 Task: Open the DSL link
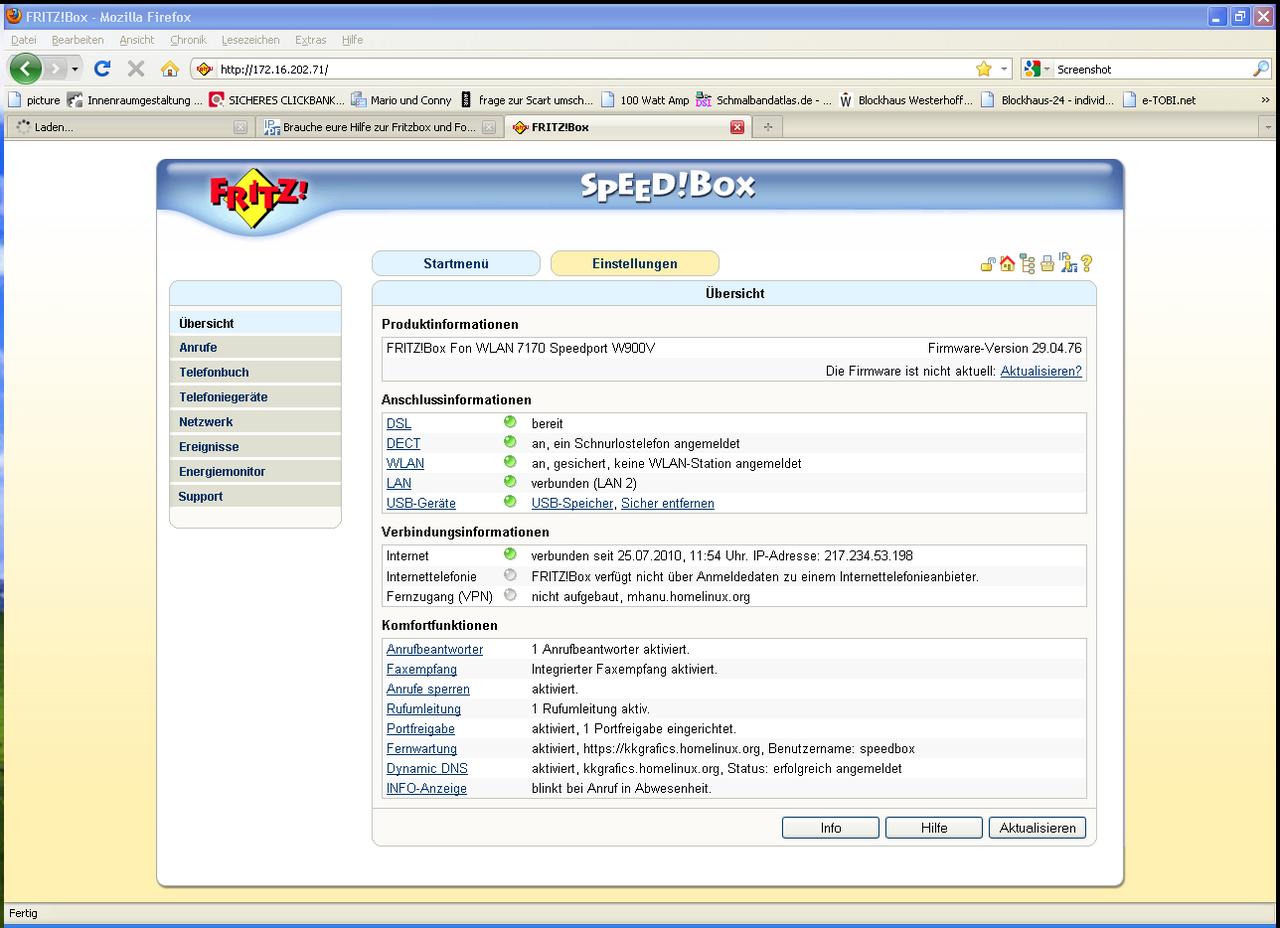(x=399, y=424)
